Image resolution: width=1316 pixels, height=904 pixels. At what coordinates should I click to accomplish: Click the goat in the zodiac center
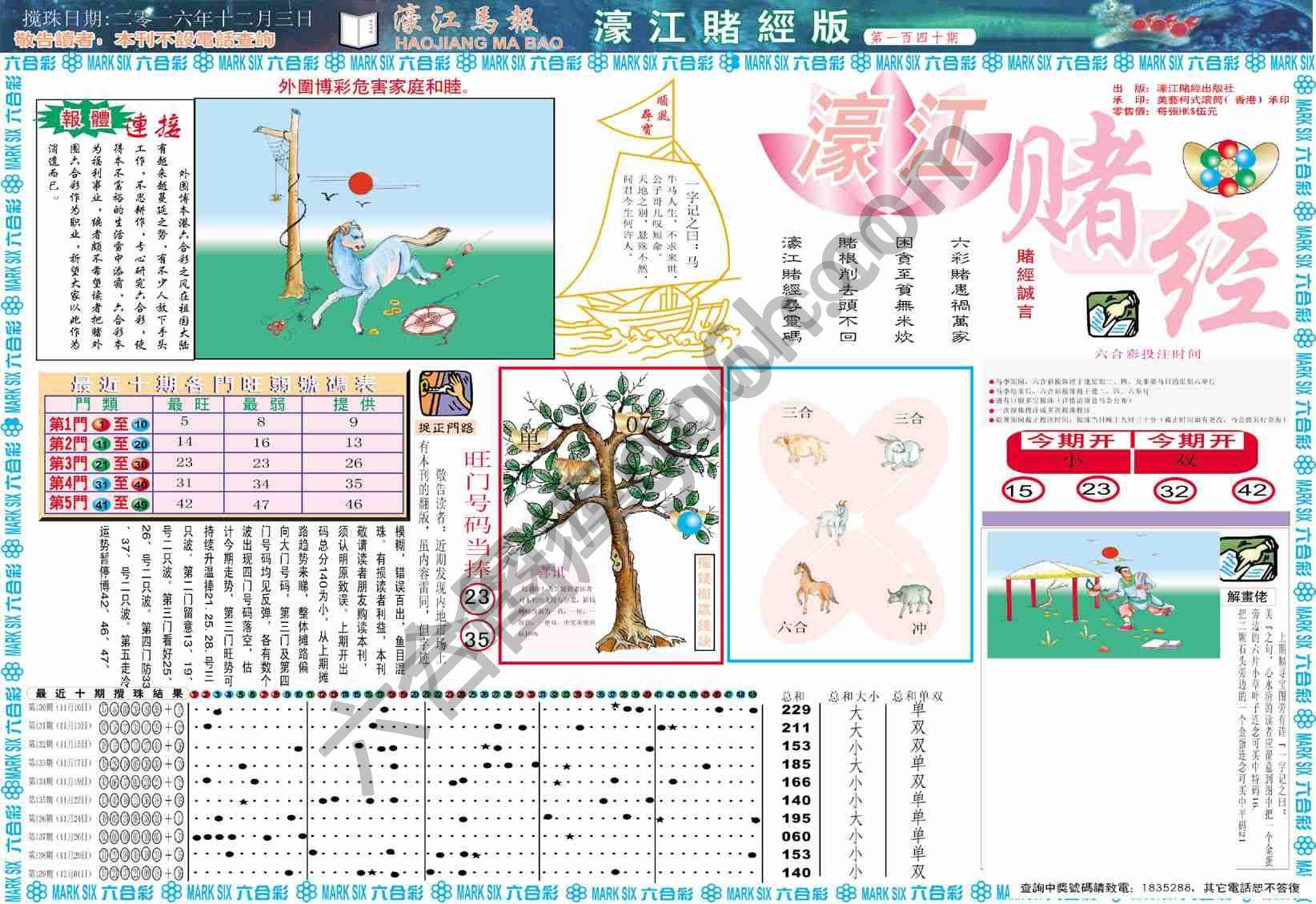833,521
